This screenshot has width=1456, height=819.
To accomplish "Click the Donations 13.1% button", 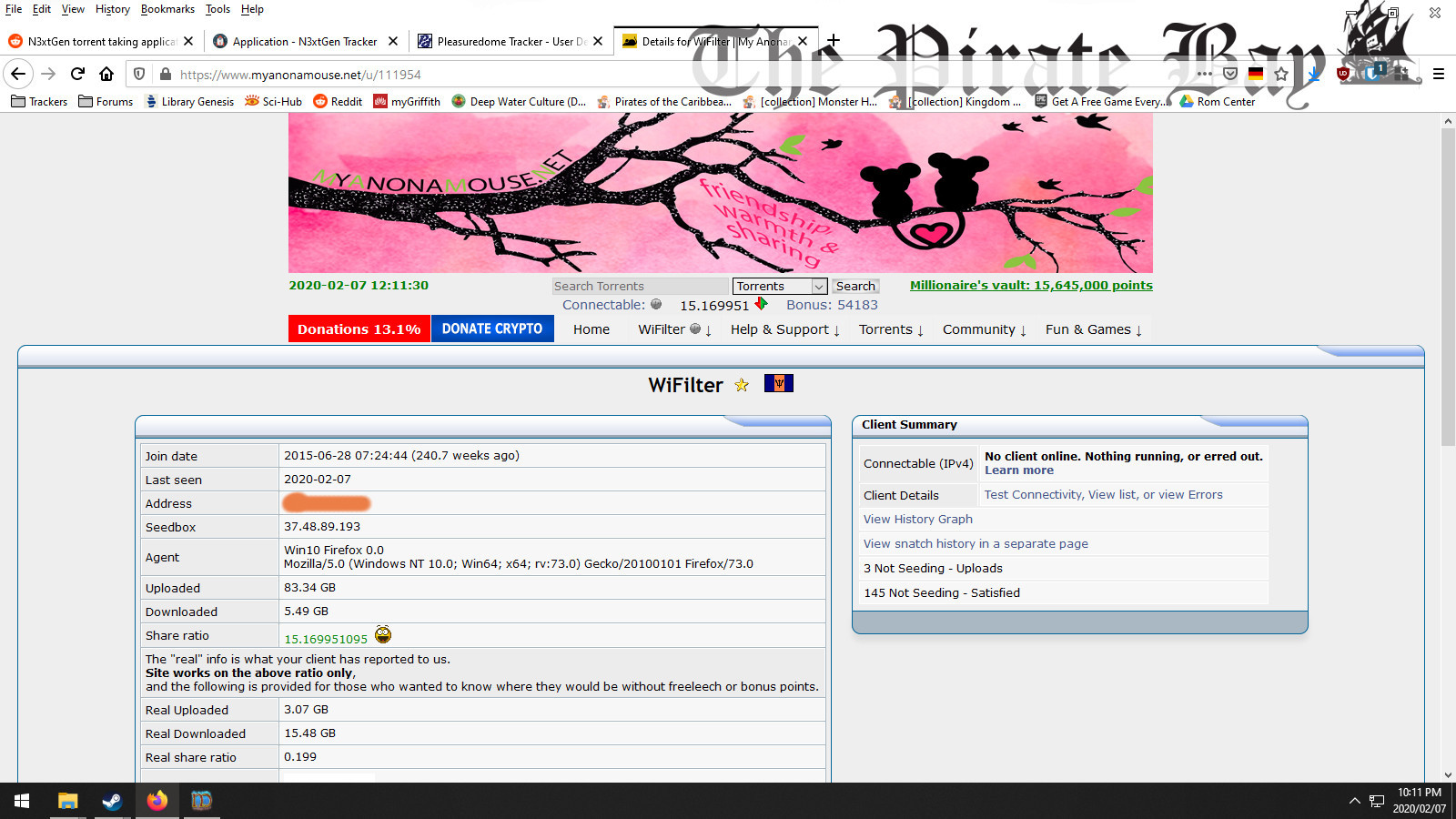I will [359, 329].
